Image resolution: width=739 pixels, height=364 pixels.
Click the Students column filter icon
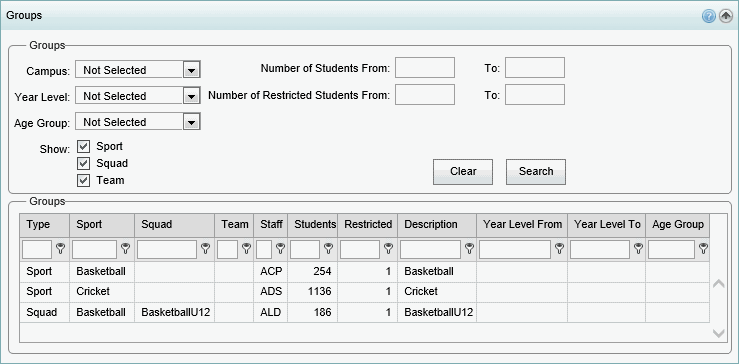[328, 249]
